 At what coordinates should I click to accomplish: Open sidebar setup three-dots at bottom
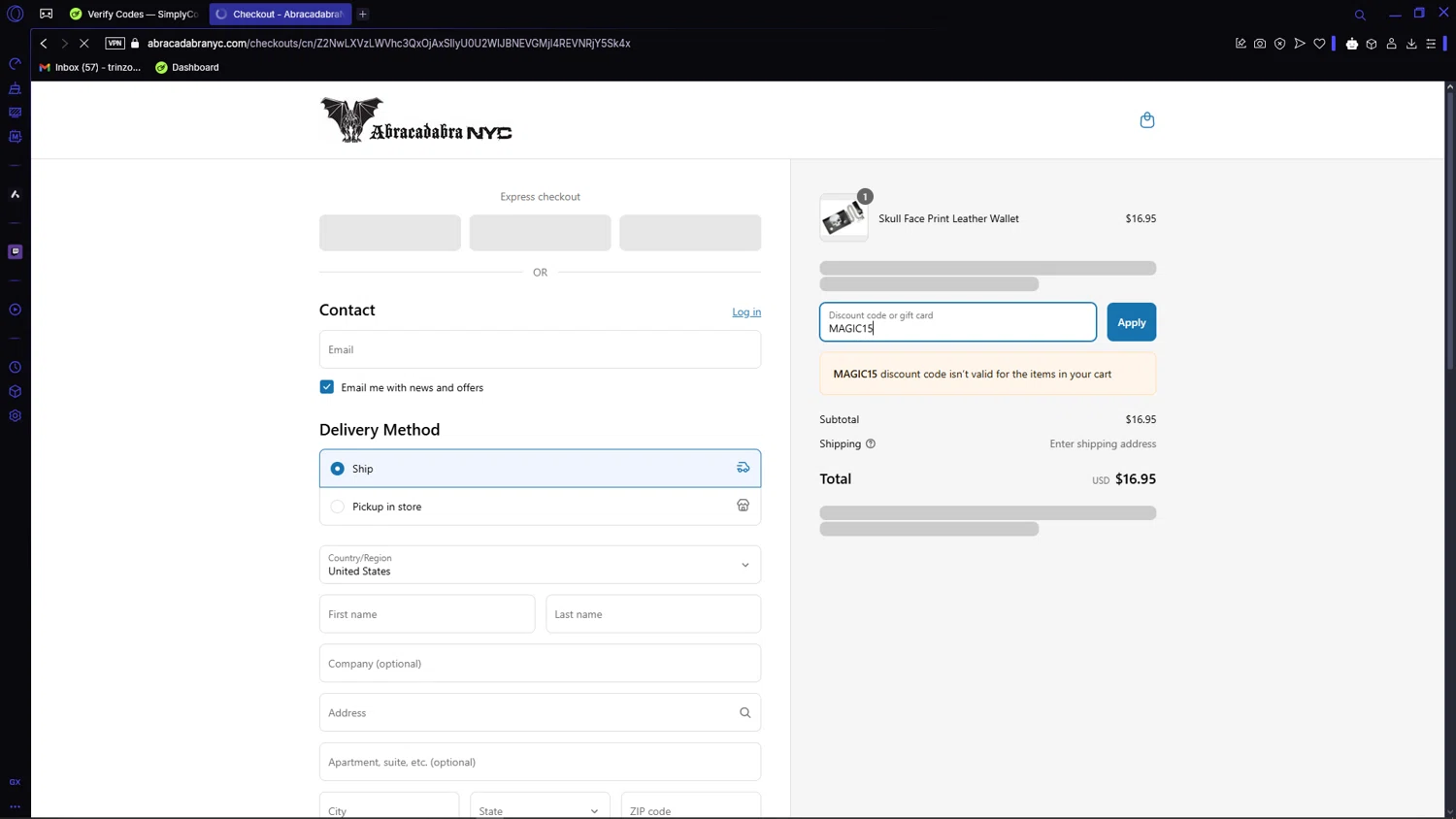(x=15, y=806)
